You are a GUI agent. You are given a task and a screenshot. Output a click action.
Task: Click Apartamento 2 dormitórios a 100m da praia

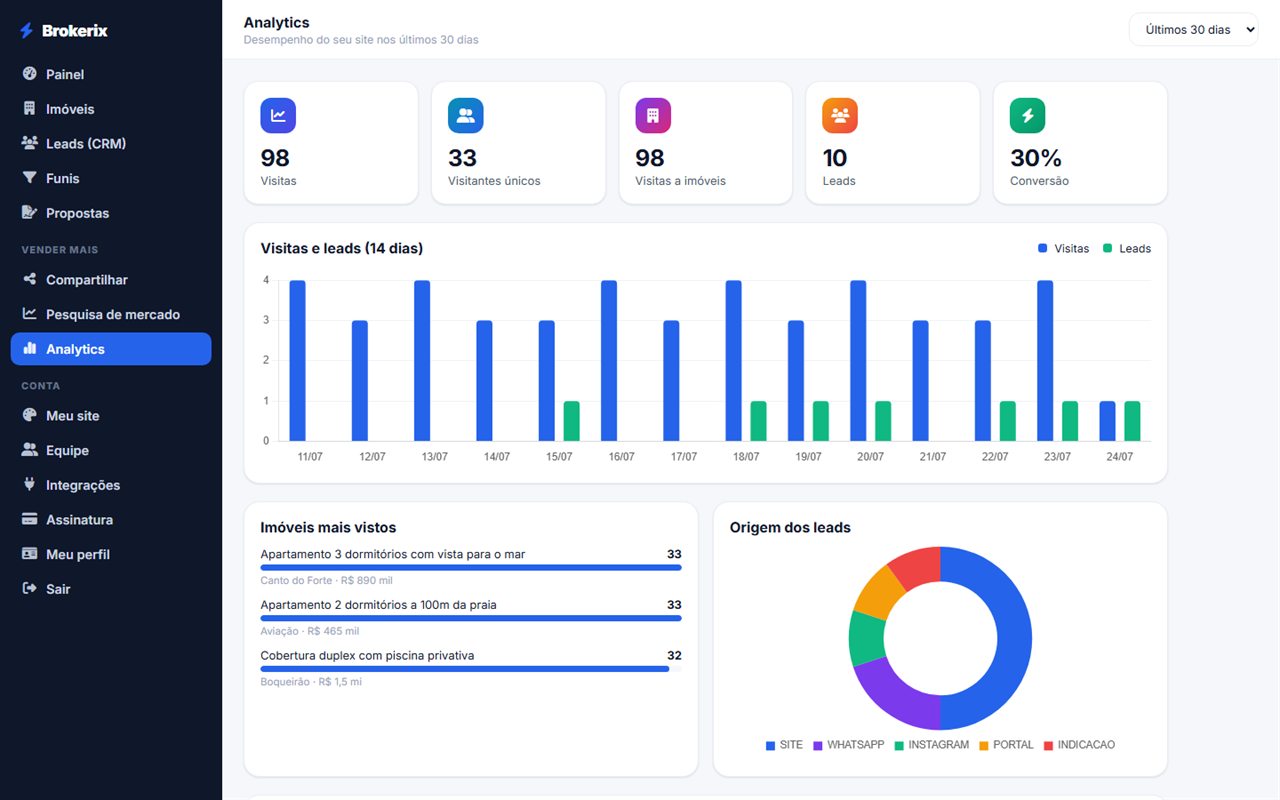(x=378, y=605)
